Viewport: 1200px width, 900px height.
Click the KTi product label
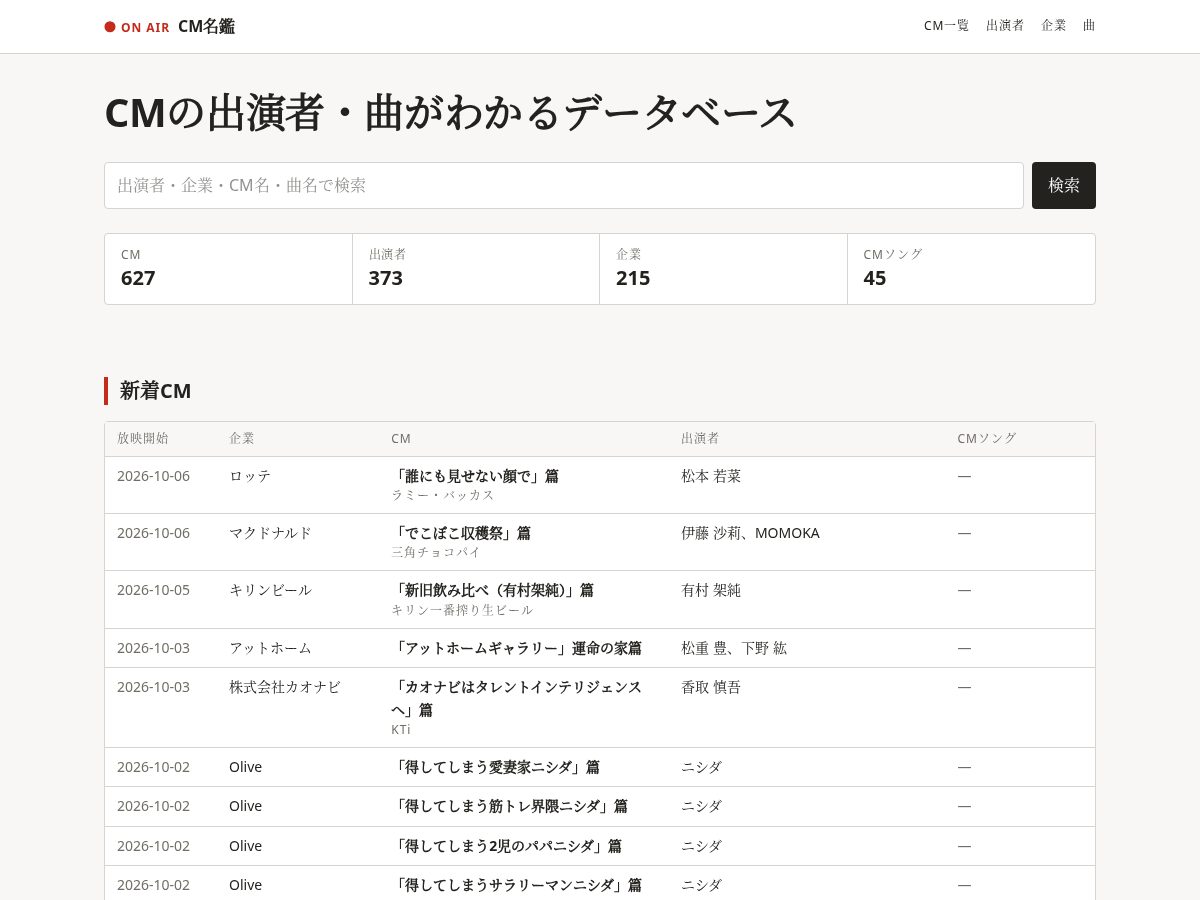click(x=401, y=730)
